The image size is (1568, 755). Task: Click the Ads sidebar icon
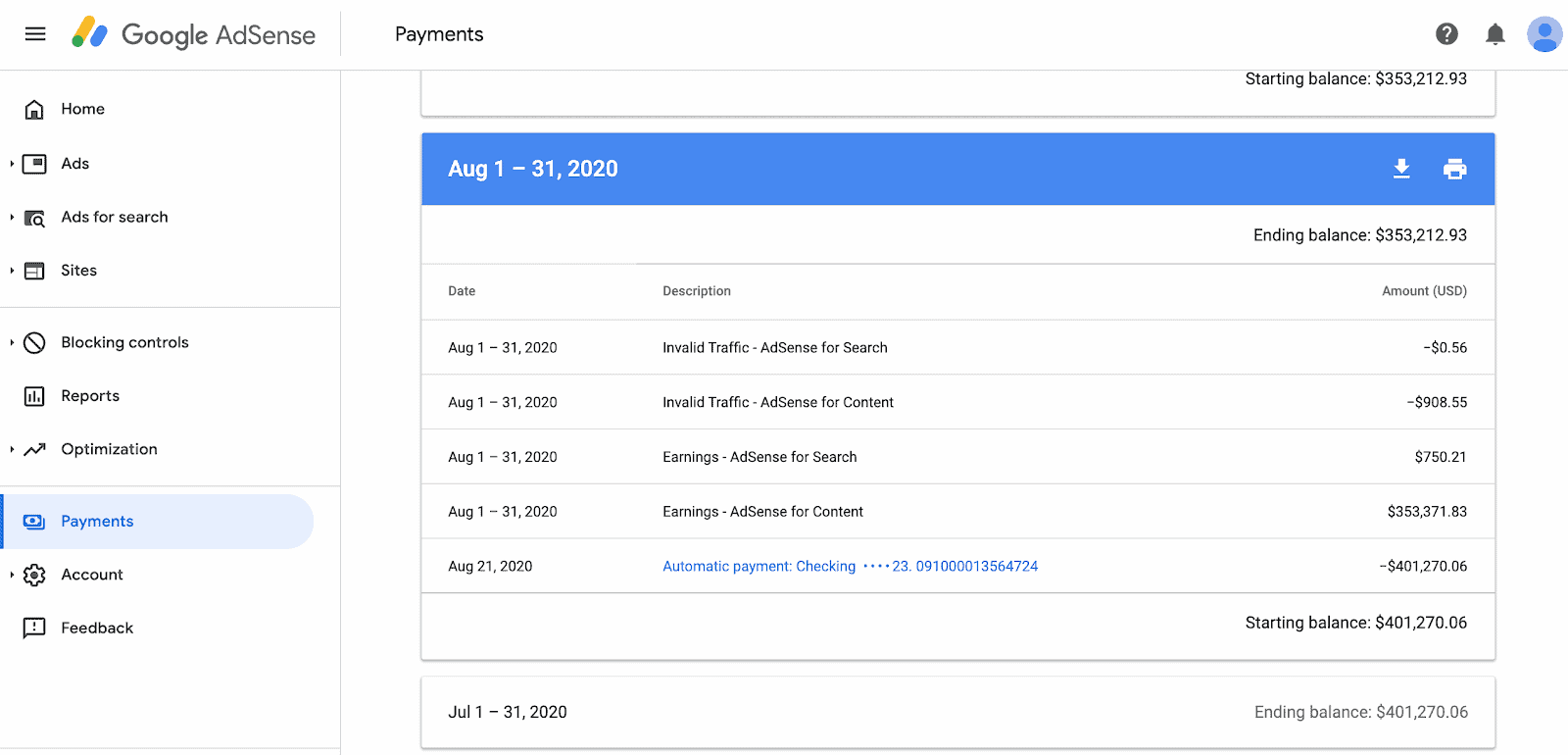pyautogui.click(x=34, y=164)
